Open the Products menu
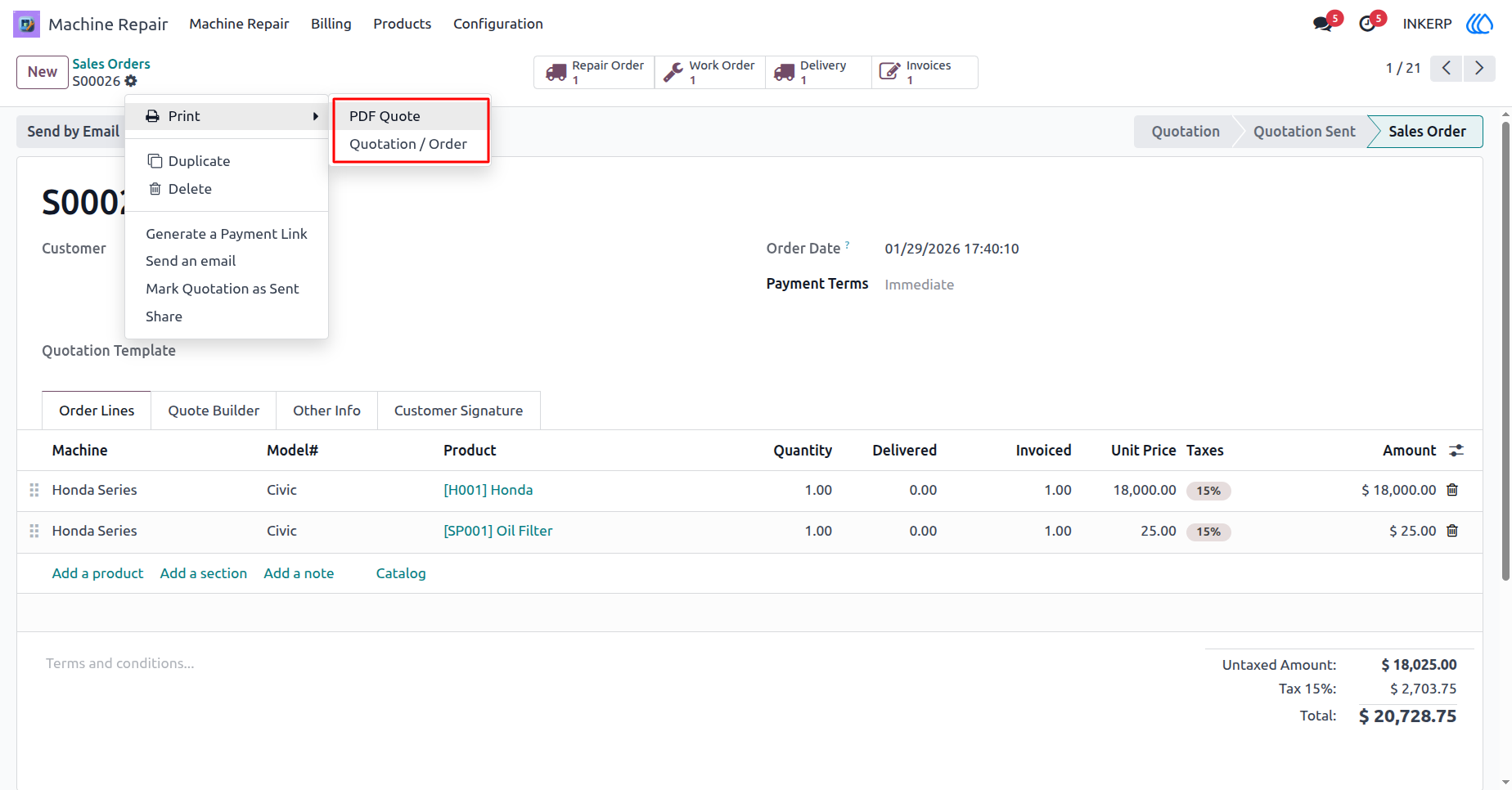The height and width of the screenshot is (790, 1512). [x=403, y=24]
